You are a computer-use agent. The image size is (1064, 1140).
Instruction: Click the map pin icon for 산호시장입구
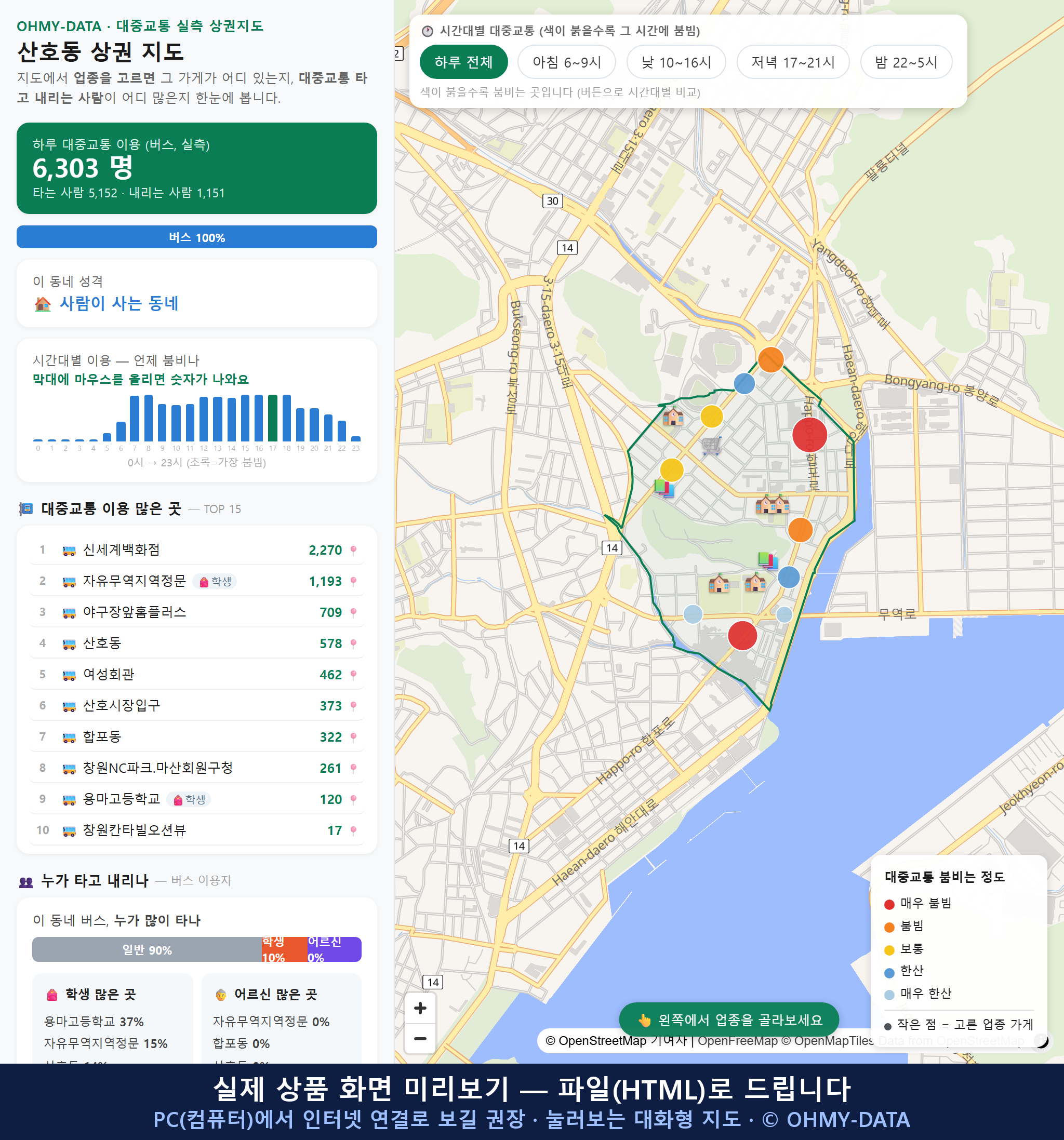coord(353,706)
